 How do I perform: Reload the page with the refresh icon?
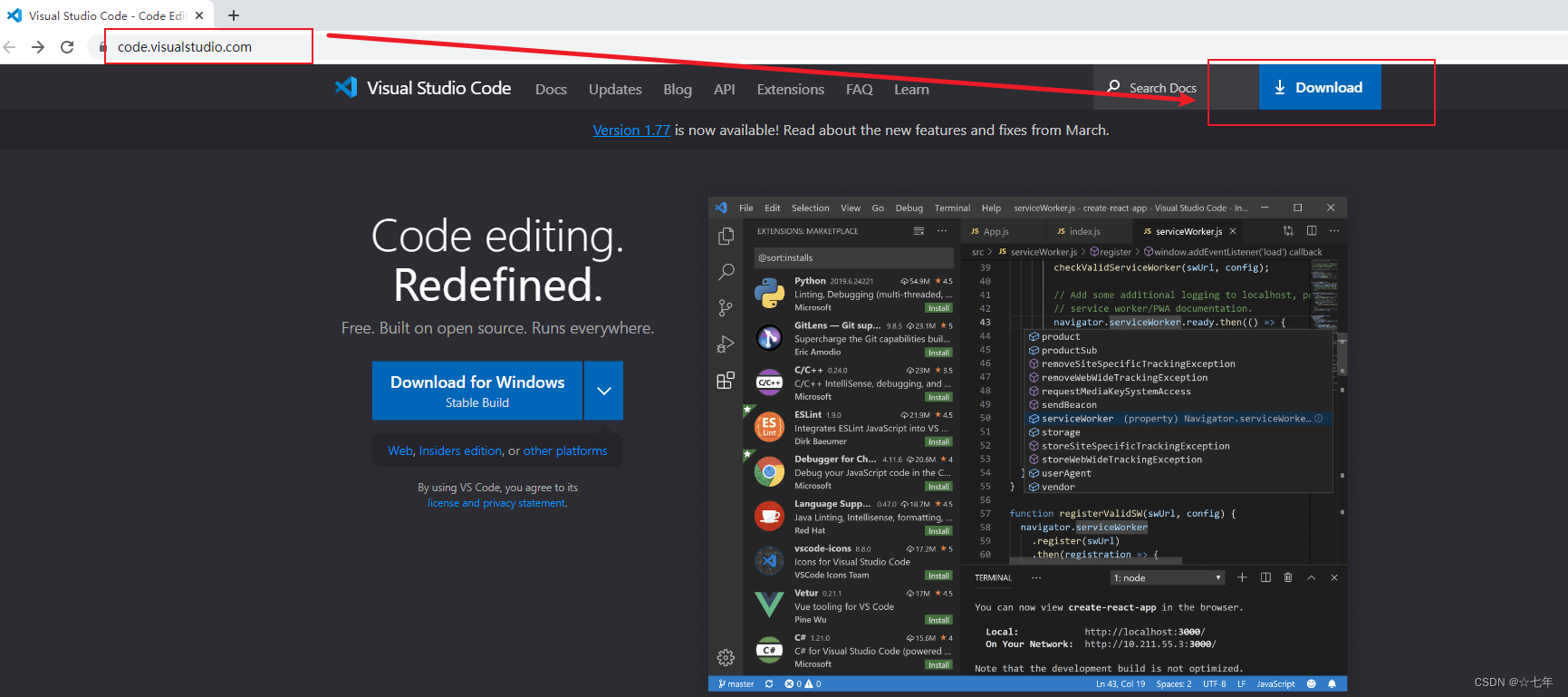coord(67,47)
